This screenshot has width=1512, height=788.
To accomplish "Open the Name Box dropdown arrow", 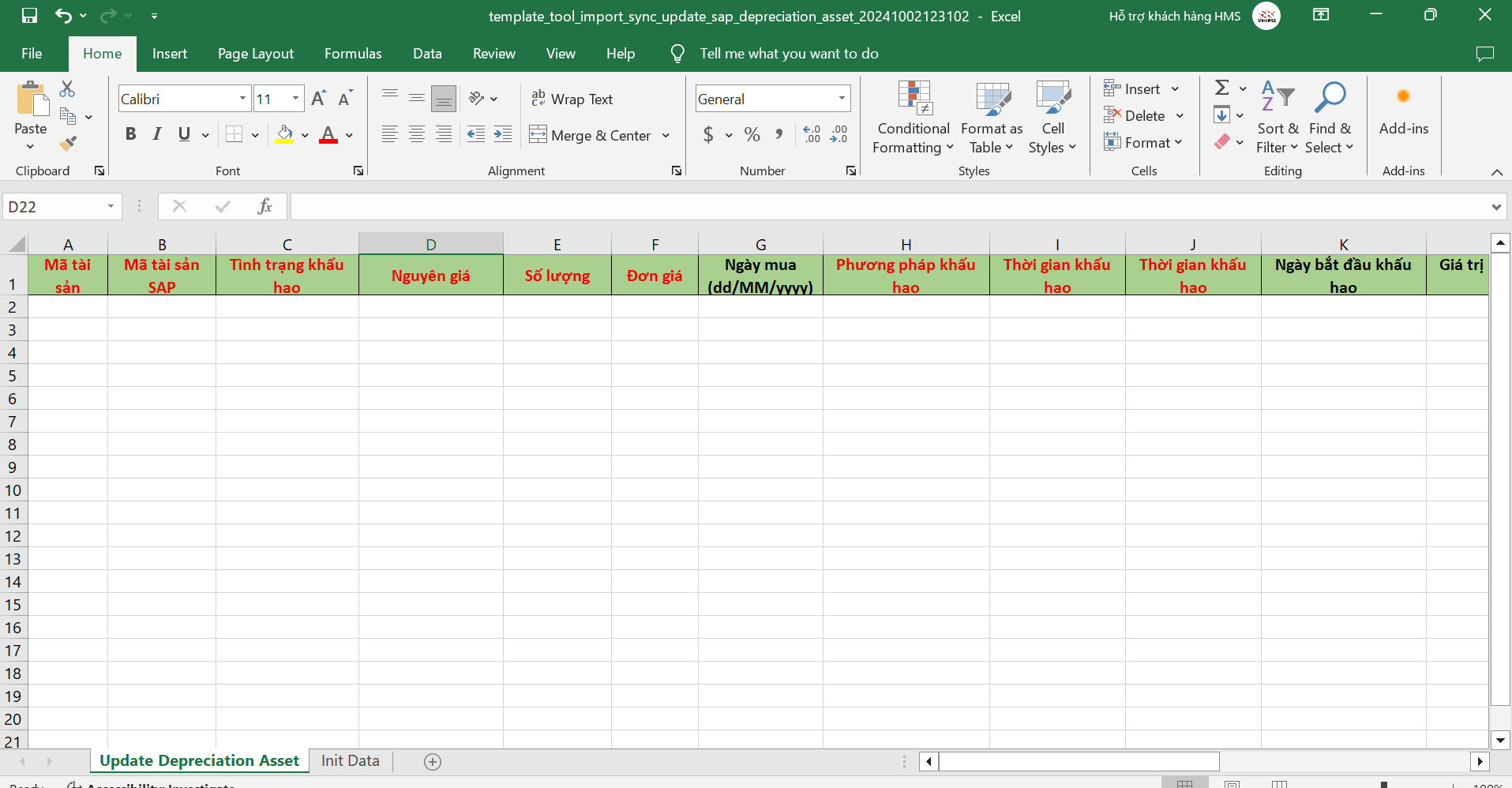I will pyautogui.click(x=111, y=207).
